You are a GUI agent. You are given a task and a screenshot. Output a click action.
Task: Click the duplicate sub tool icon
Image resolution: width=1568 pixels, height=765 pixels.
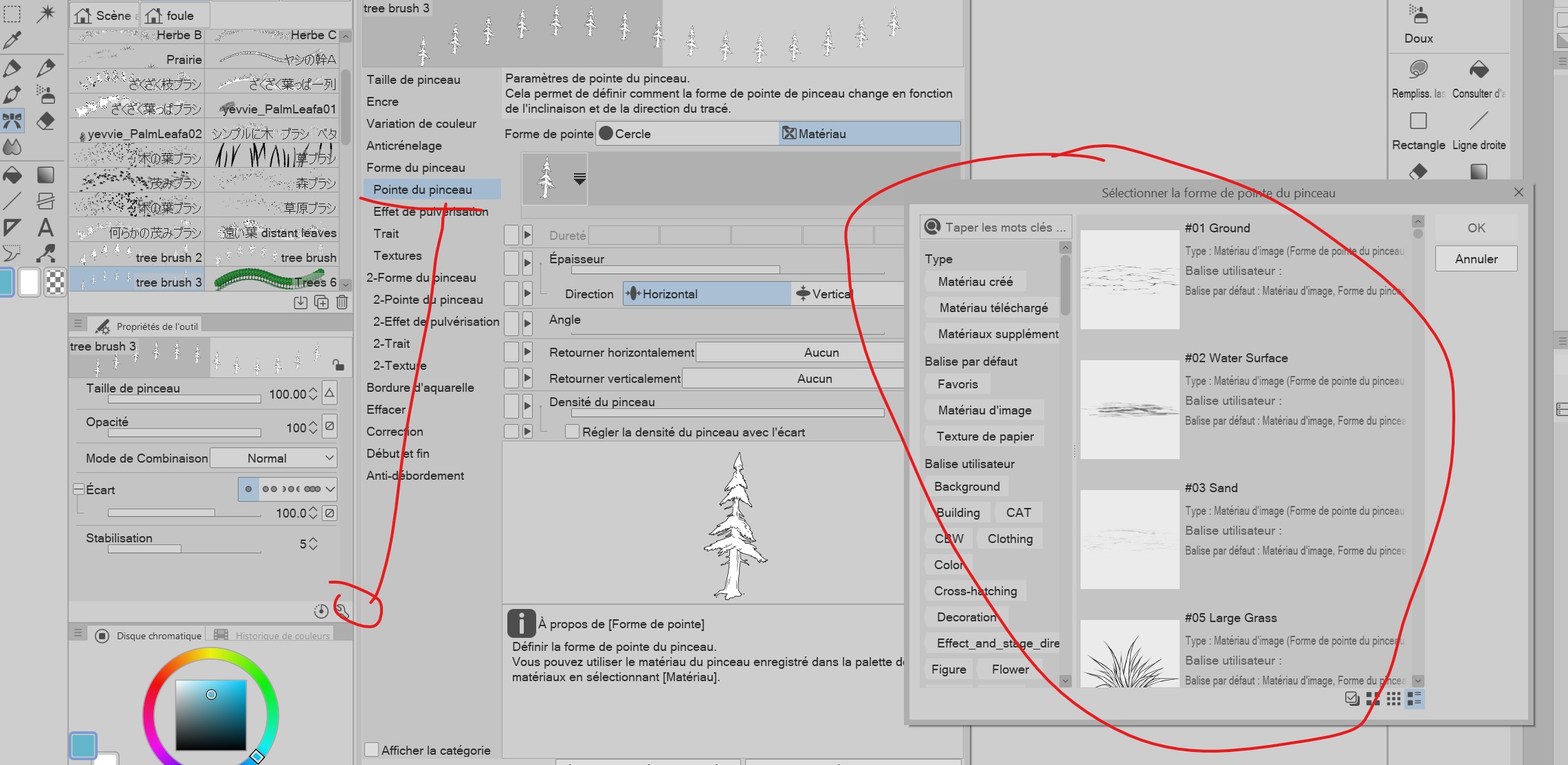(321, 302)
